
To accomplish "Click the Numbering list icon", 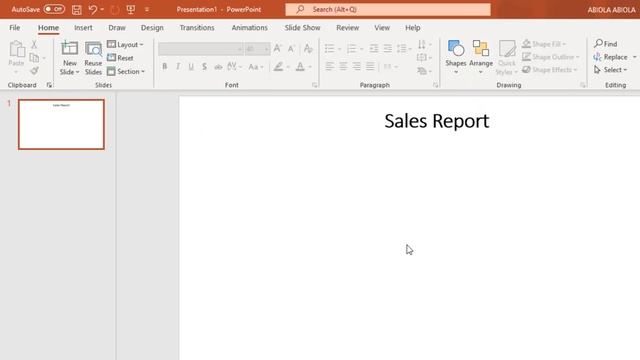I will click(351, 49).
